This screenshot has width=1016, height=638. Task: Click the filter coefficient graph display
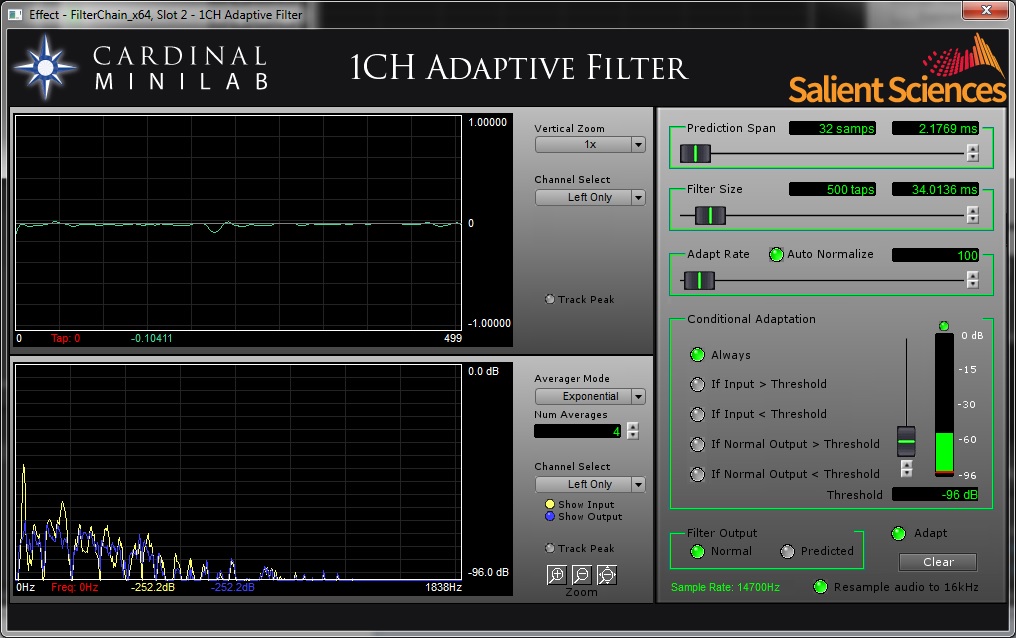click(238, 223)
